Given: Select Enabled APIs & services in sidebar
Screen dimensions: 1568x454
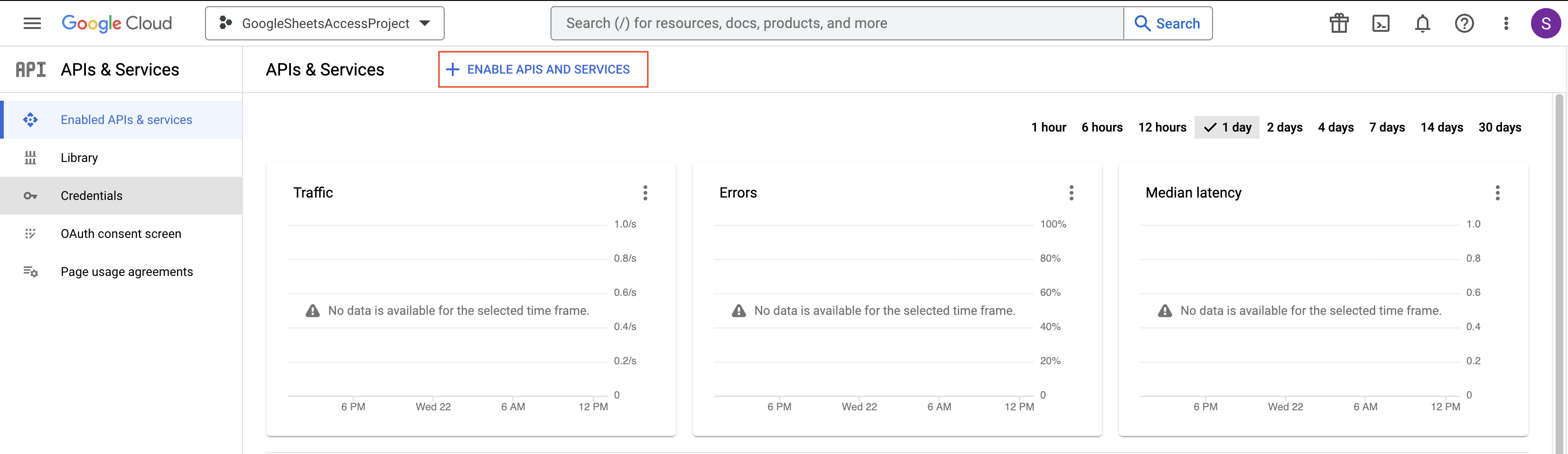Looking at the screenshot, I should pos(121,120).
